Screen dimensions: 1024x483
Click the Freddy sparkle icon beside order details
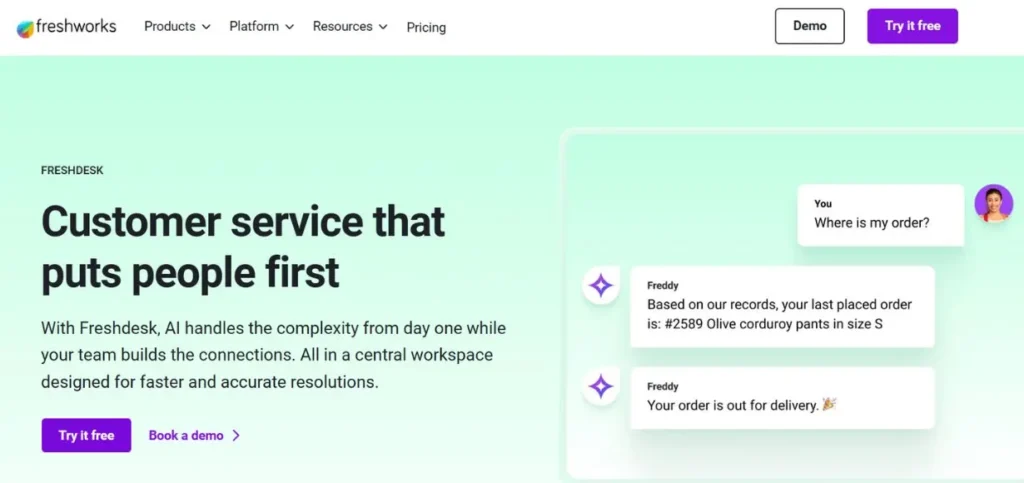point(600,285)
